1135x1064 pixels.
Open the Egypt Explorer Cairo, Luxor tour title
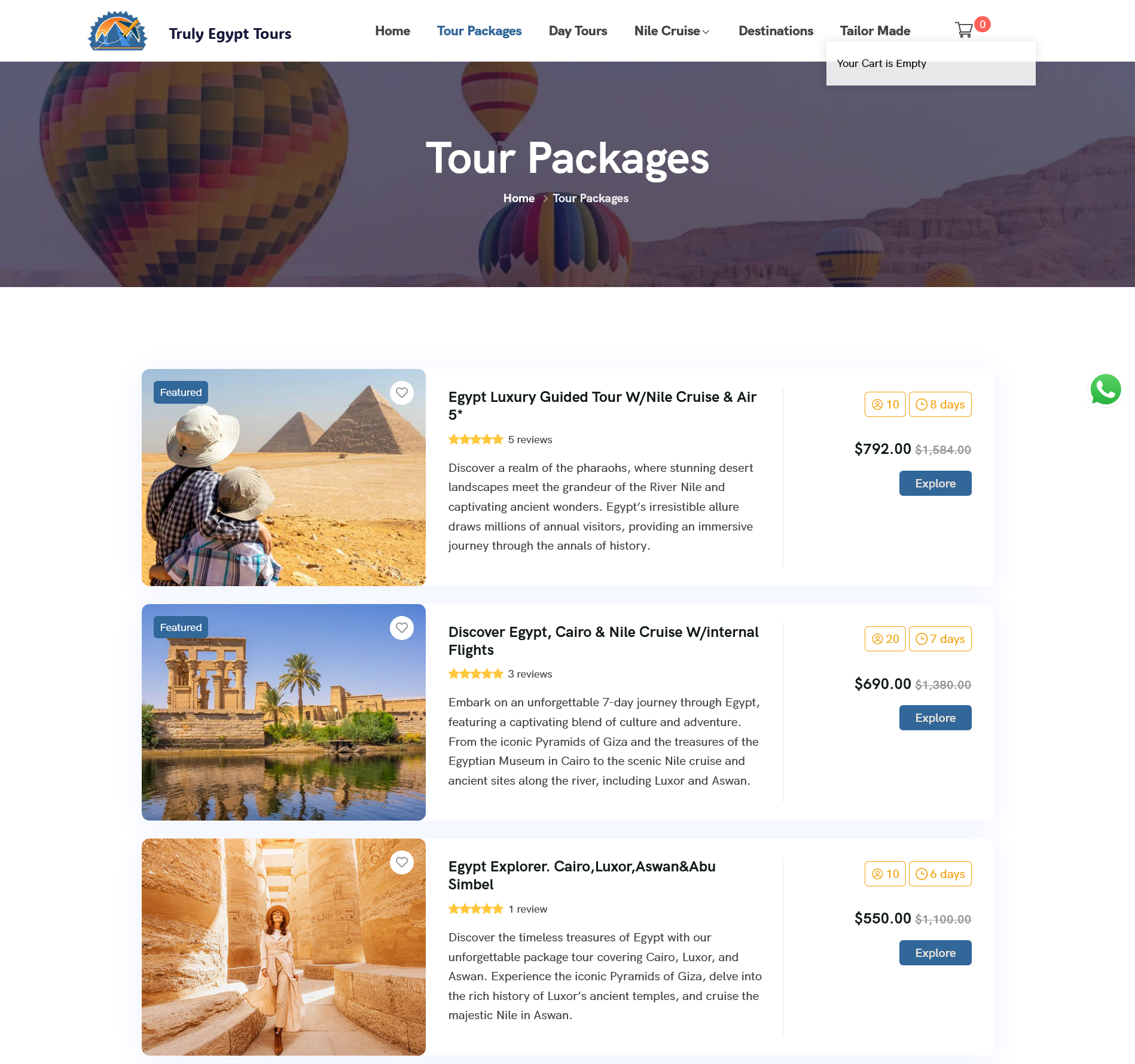(x=582, y=876)
